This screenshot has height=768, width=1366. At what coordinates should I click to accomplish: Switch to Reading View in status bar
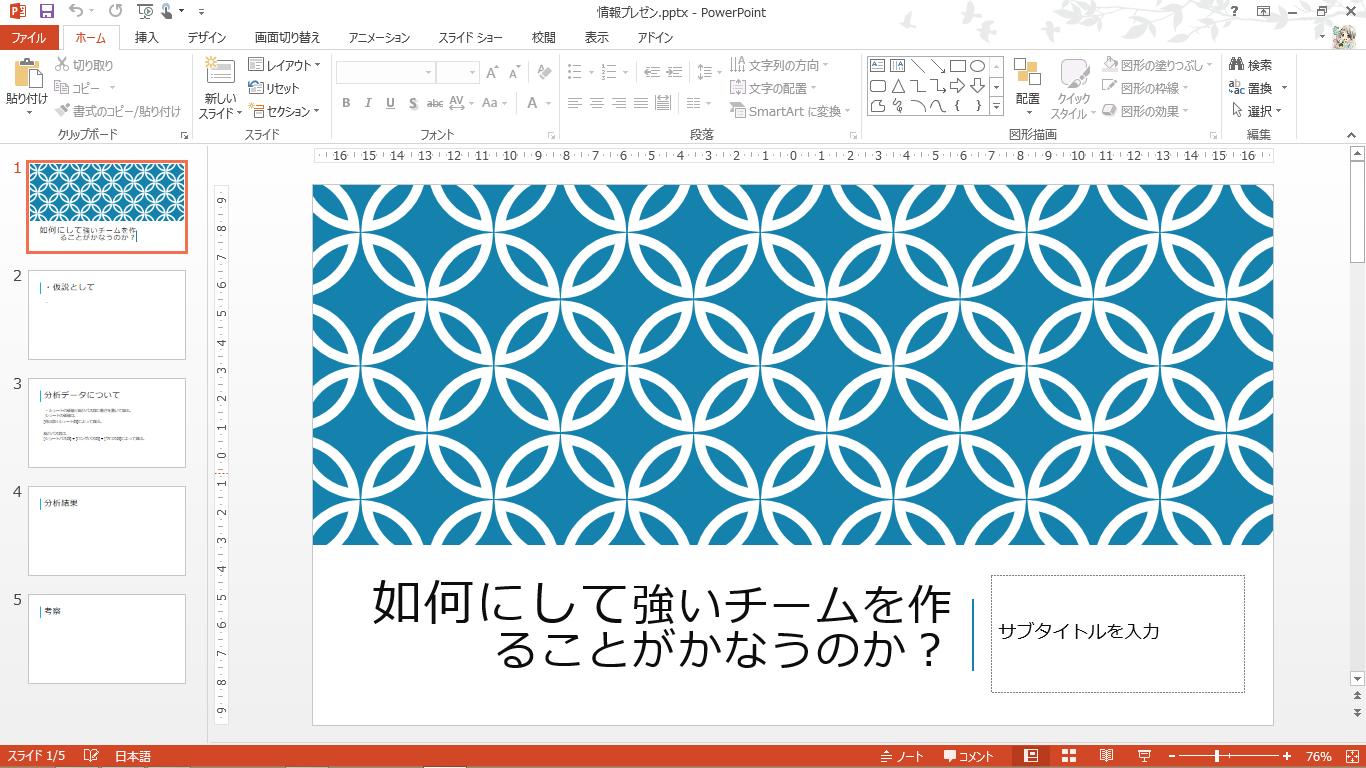(1106, 756)
